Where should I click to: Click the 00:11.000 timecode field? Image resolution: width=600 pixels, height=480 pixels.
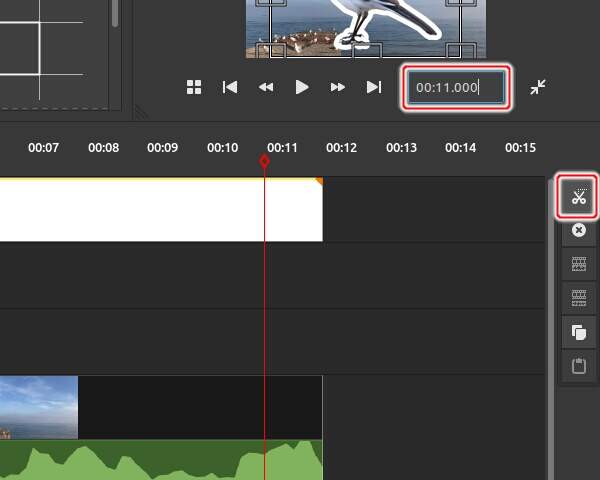pos(457,88)
